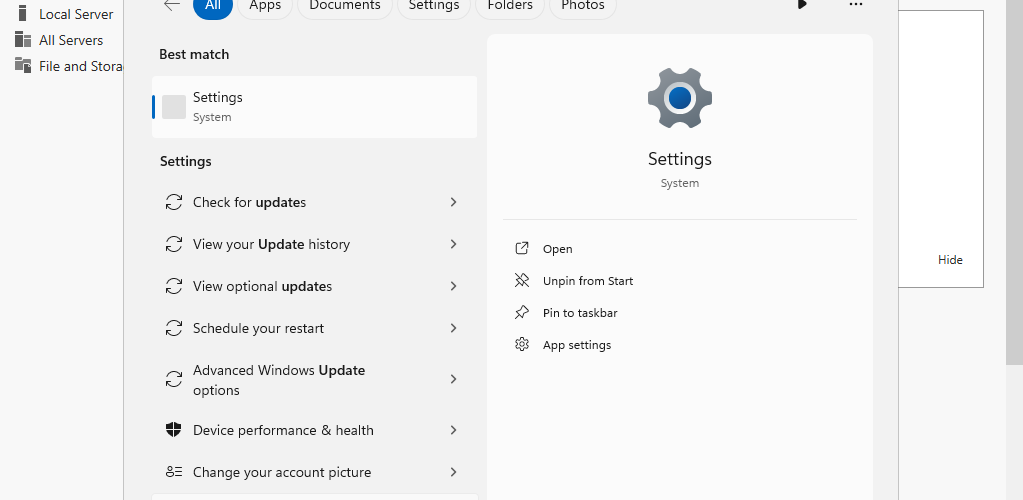Click the large Settings gear icon

pos(680,98)
